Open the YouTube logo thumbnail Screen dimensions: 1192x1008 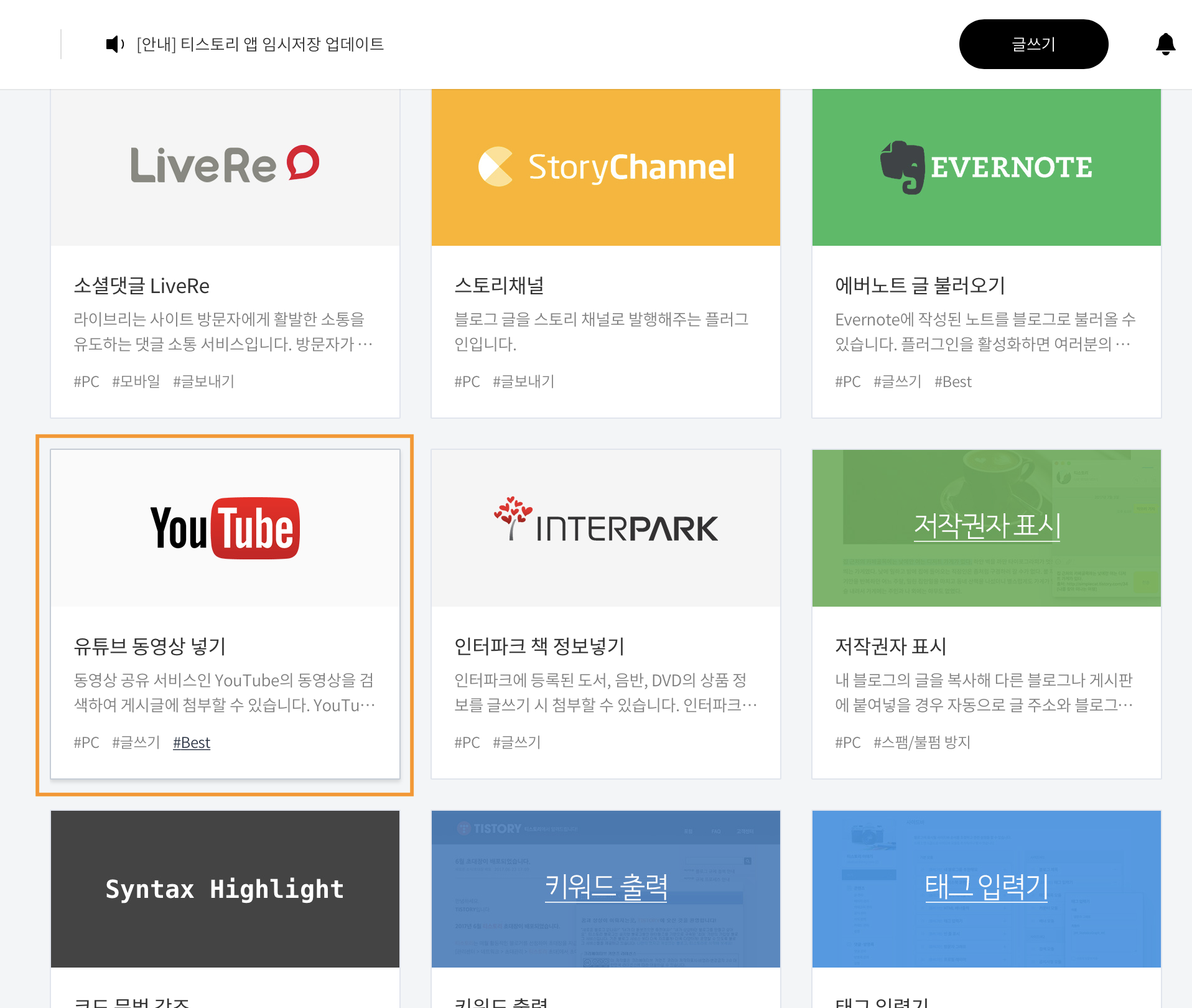(225, 528)
